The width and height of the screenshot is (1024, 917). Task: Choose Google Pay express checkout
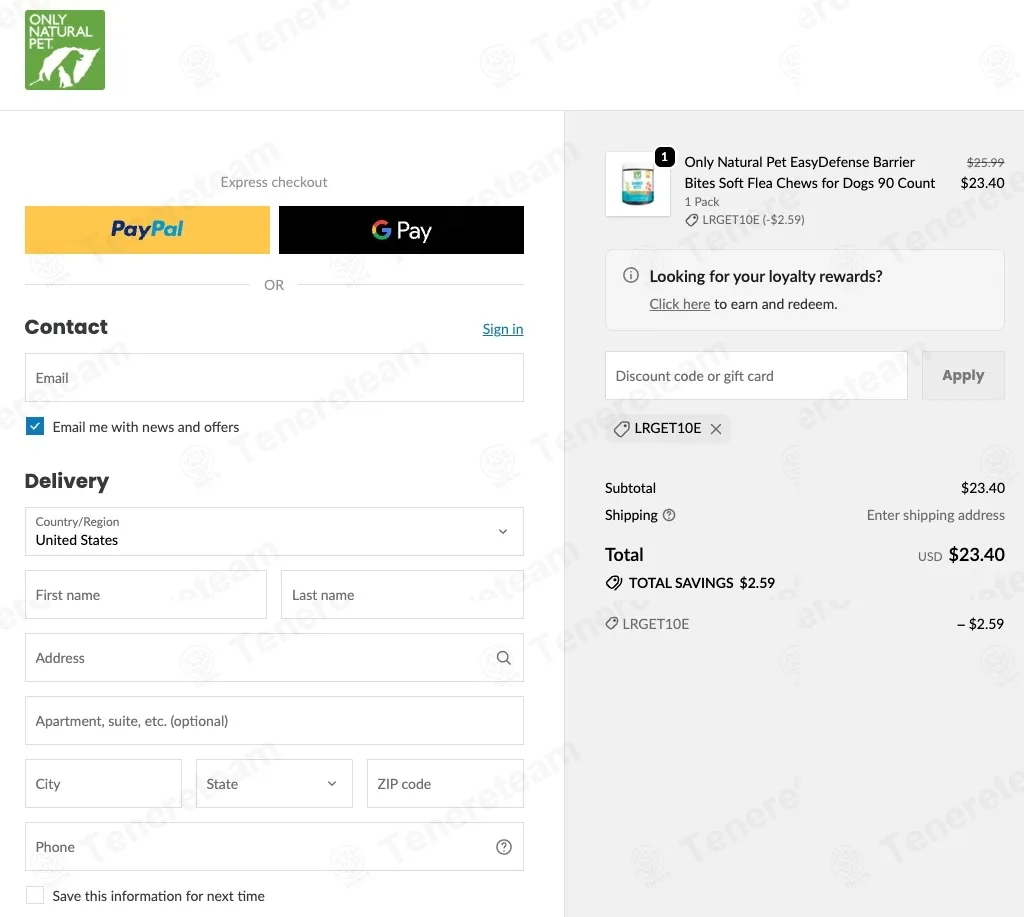coord(401,230)
